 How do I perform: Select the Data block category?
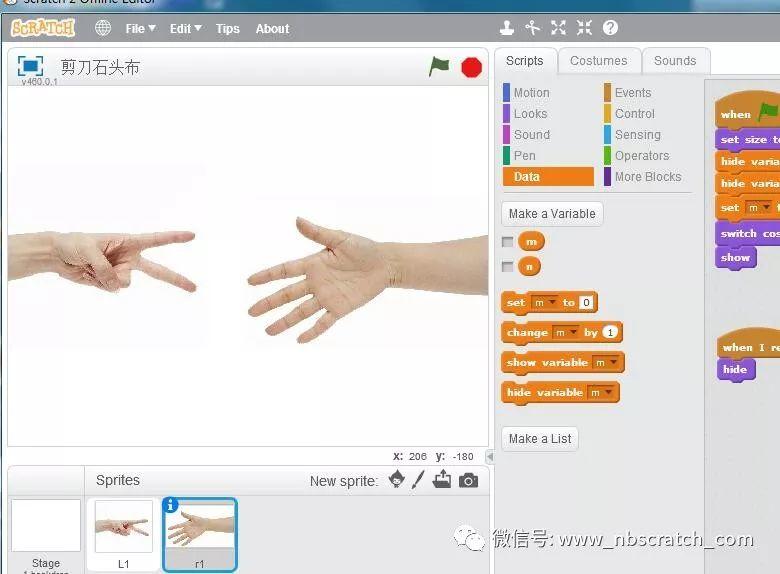(548, 177)
